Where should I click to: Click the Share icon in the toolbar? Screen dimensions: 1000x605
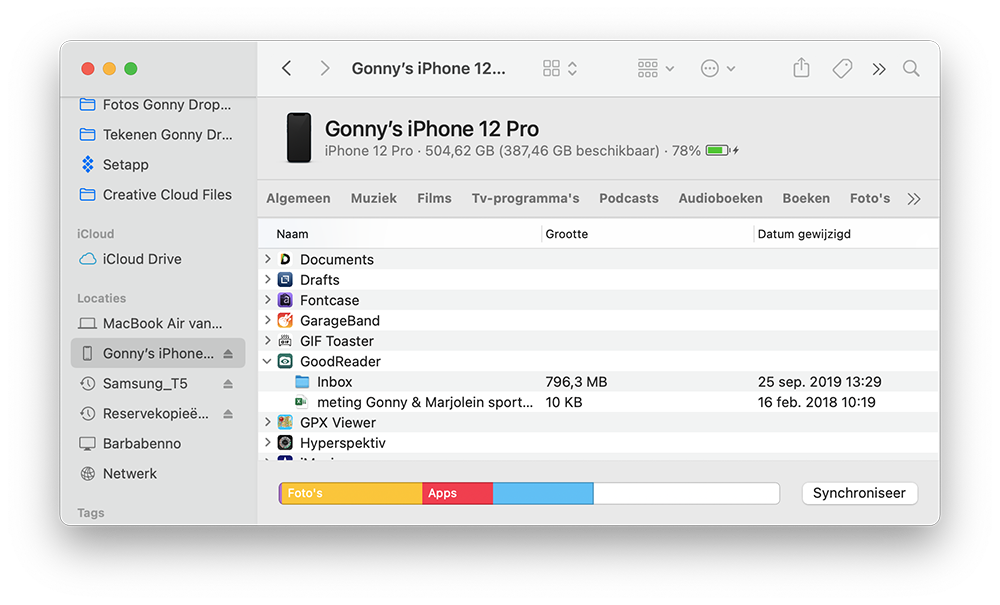click(x=800, y=68)
